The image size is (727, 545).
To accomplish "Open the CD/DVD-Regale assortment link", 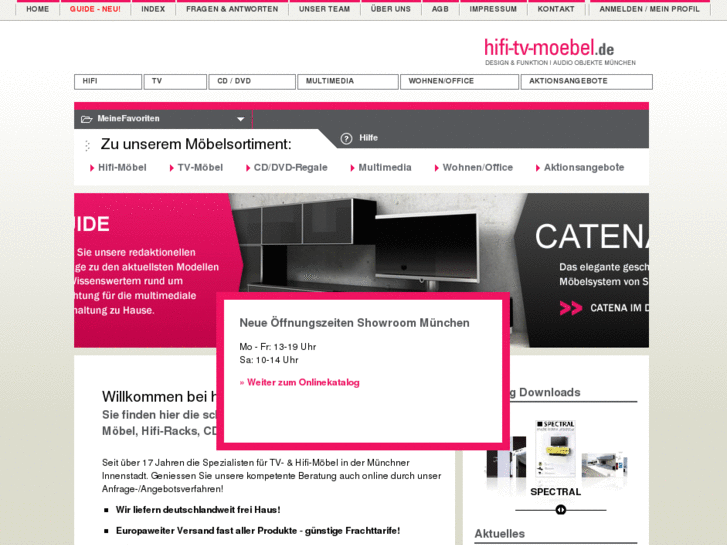I will [287, 167].
